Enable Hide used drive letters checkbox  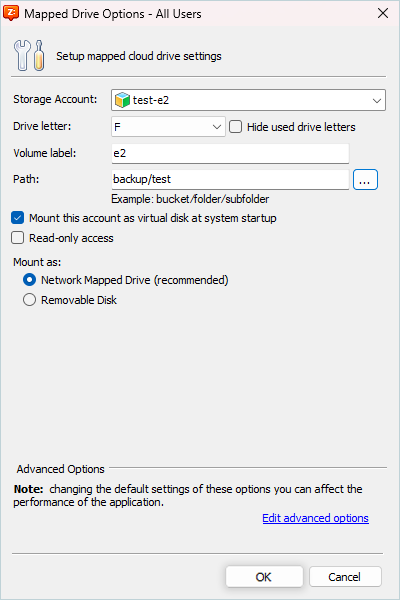[x=235, y=127]
